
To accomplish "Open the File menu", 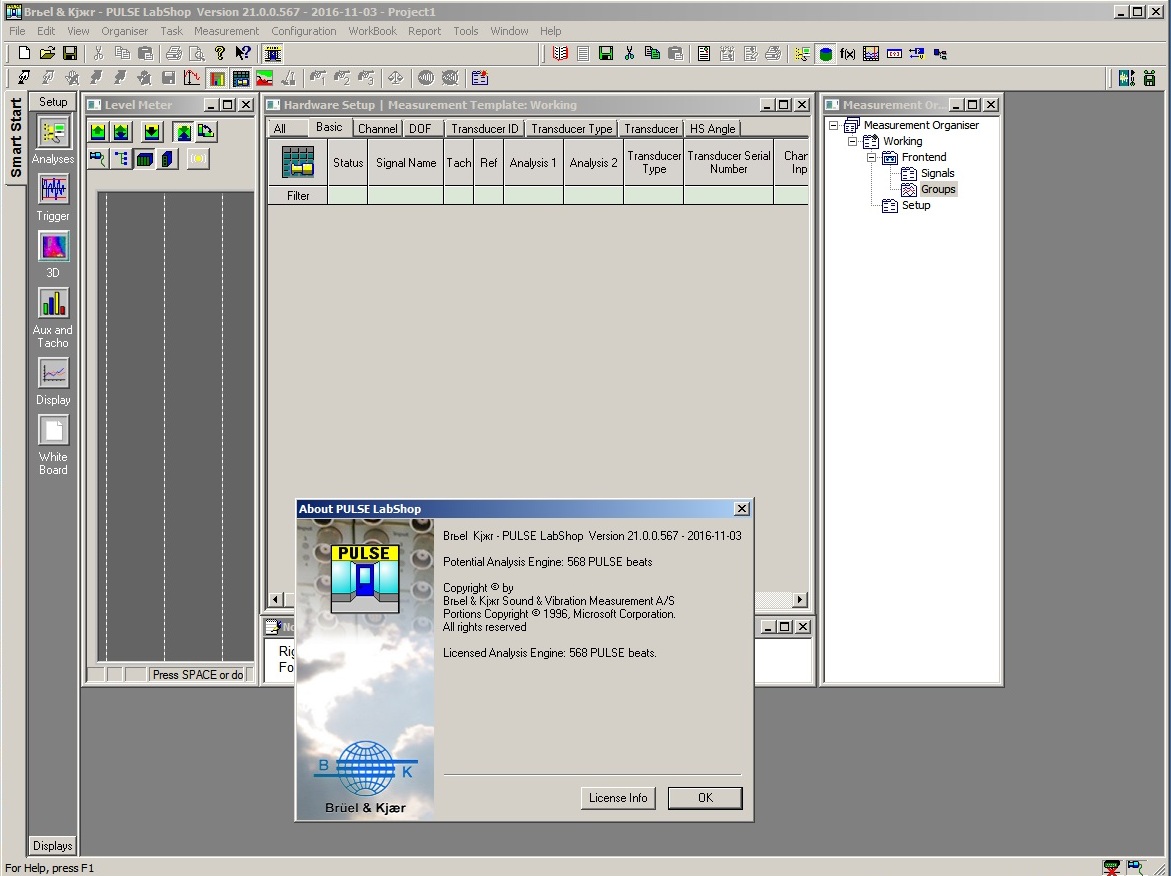I will (16, 31).
